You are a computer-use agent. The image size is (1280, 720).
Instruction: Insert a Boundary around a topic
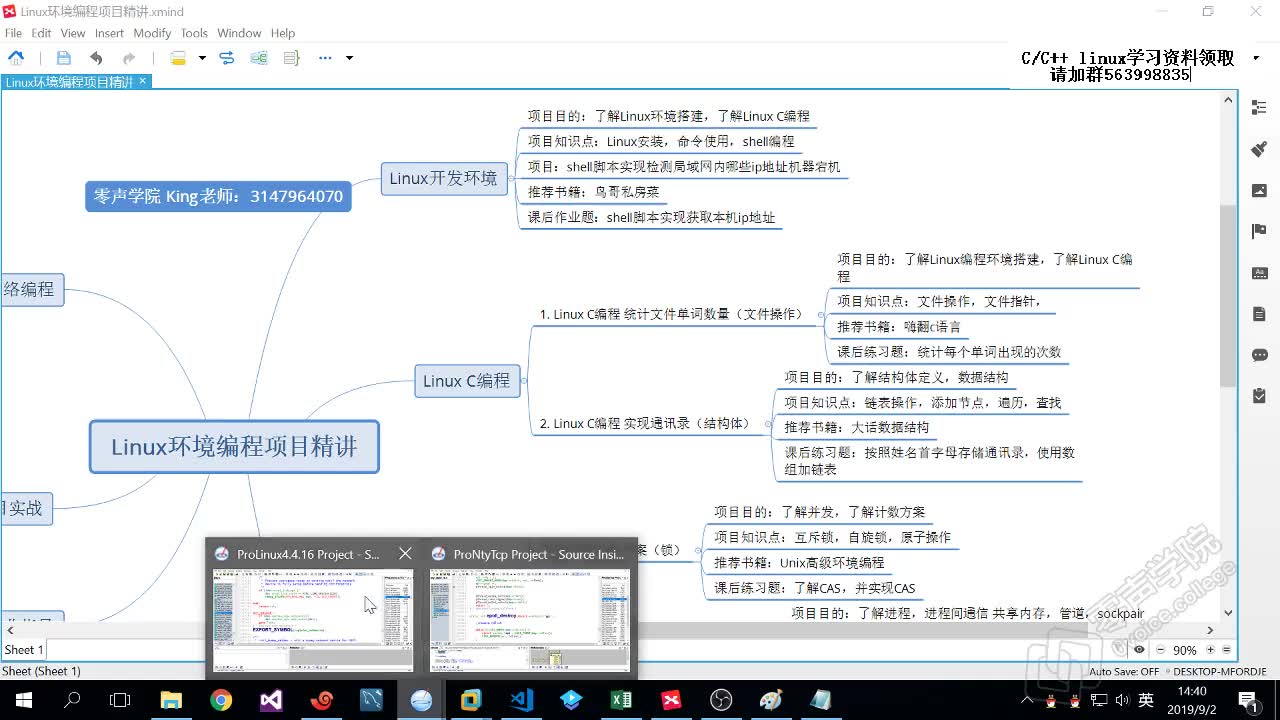[258, 58]
